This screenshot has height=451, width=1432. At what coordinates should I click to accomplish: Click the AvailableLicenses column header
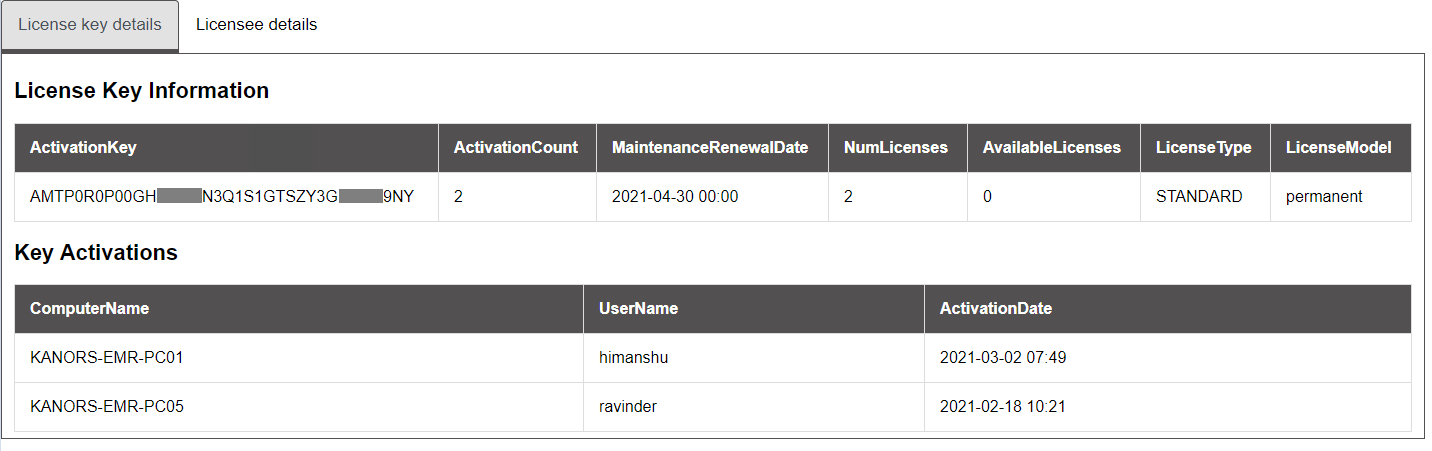tap(1054, 148)
